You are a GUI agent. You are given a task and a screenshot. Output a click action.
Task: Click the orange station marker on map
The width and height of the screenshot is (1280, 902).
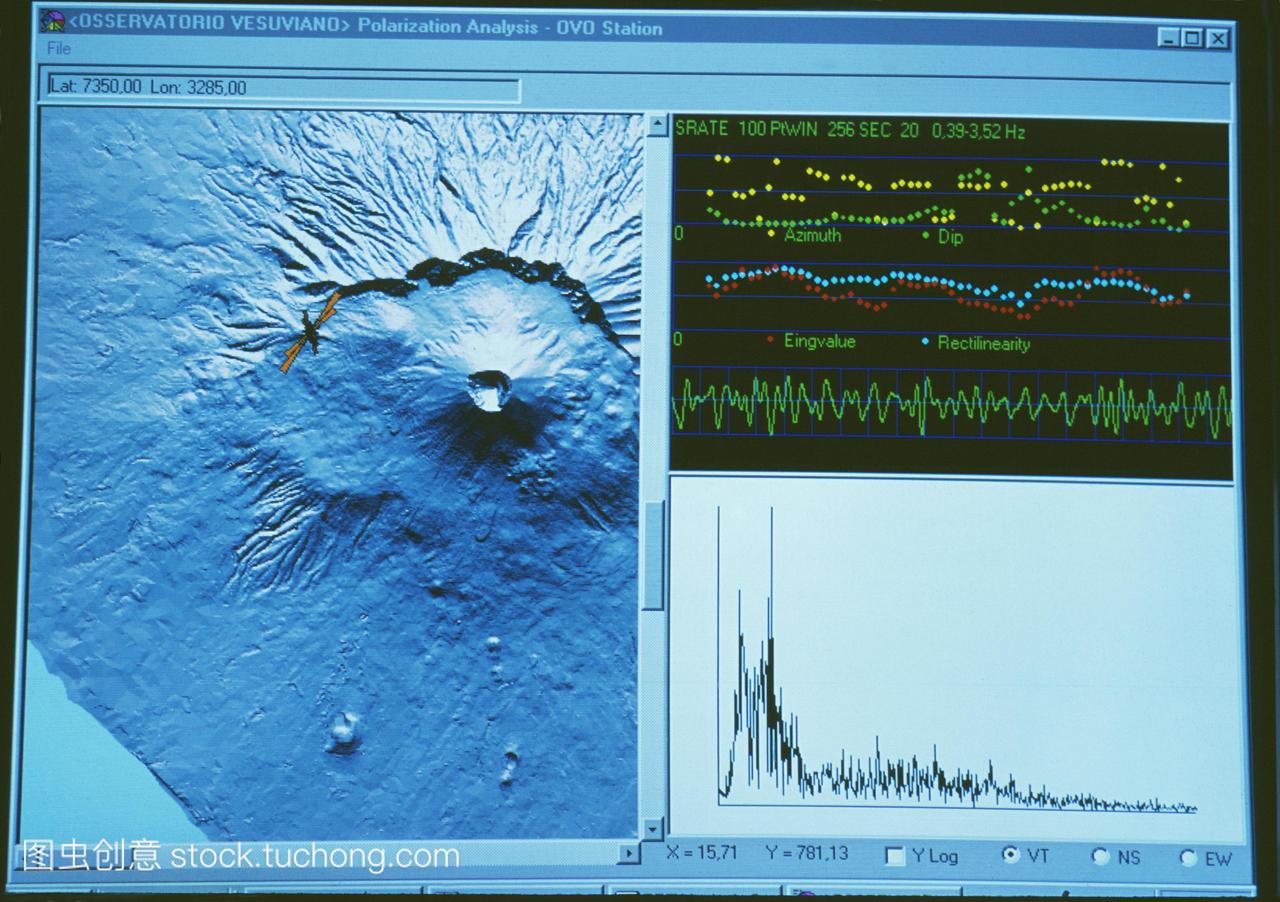pos(309,332)
